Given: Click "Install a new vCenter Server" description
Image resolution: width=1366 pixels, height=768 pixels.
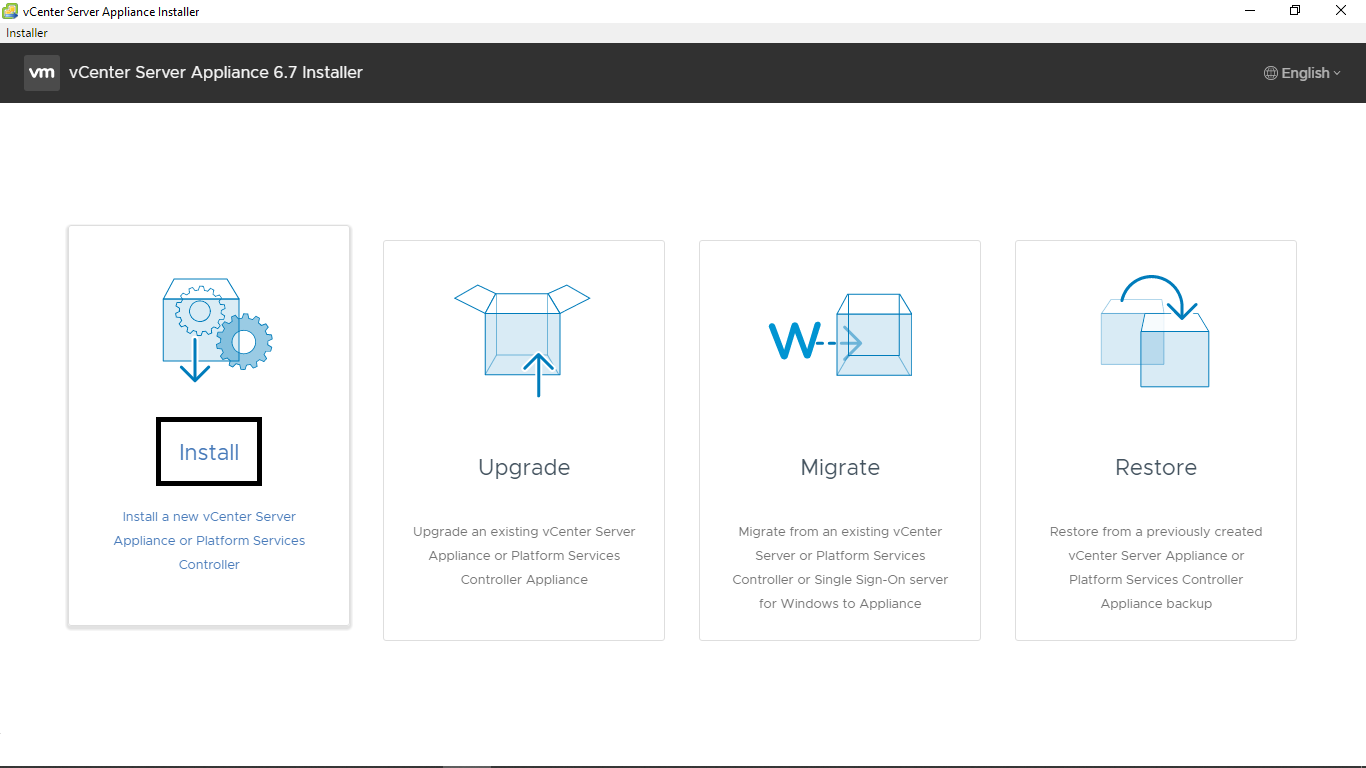Looking at the screenshot, I should (209, 541).
